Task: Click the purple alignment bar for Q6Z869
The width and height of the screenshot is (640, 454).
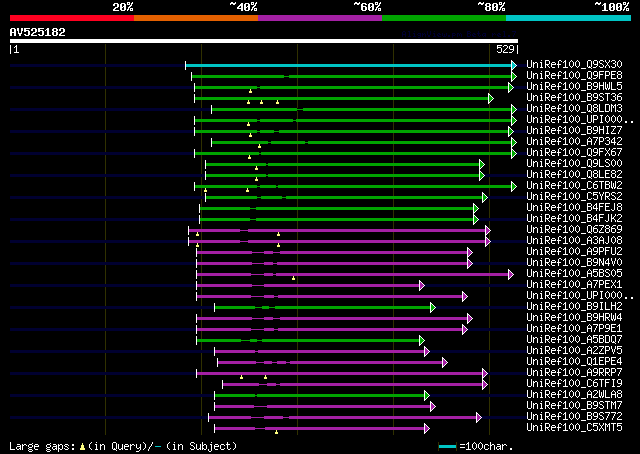Action: 340,231
